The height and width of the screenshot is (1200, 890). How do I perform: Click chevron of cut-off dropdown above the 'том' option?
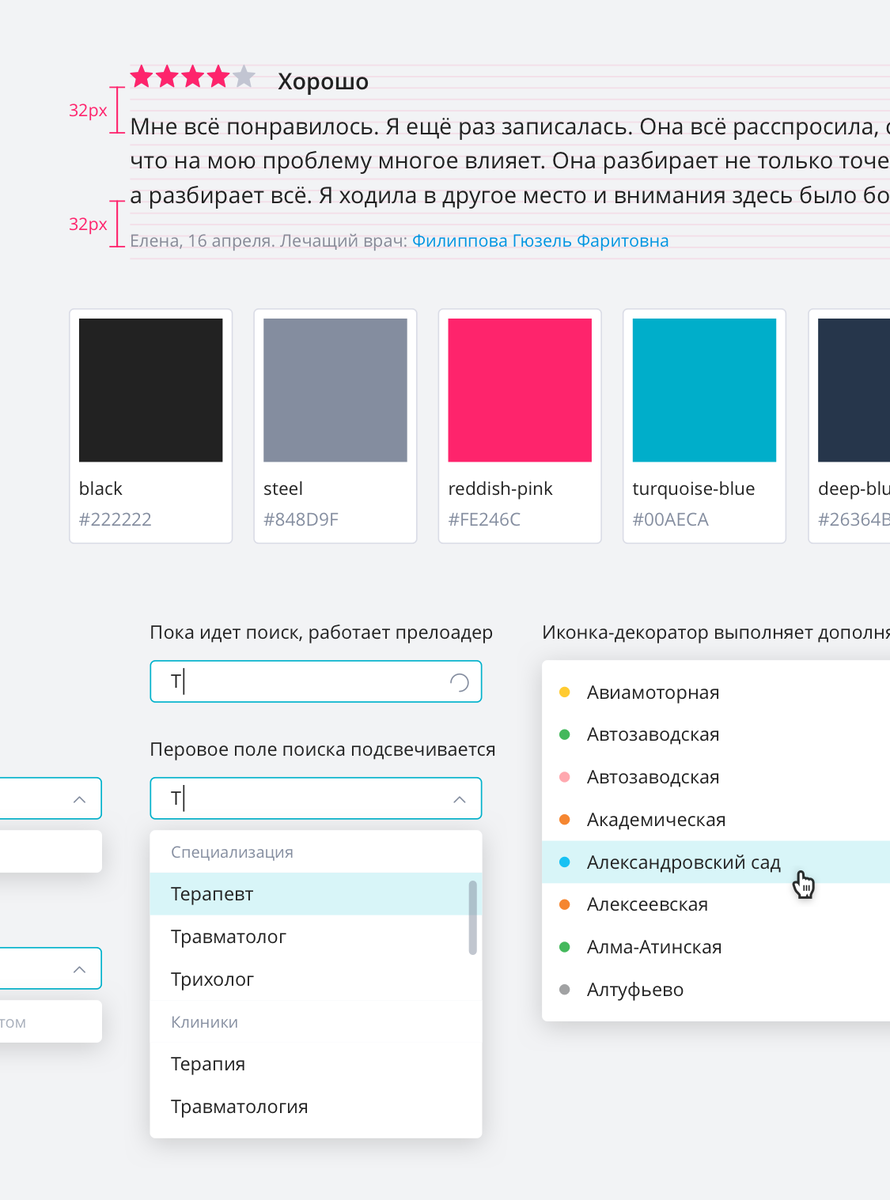[x=80, y=969]
